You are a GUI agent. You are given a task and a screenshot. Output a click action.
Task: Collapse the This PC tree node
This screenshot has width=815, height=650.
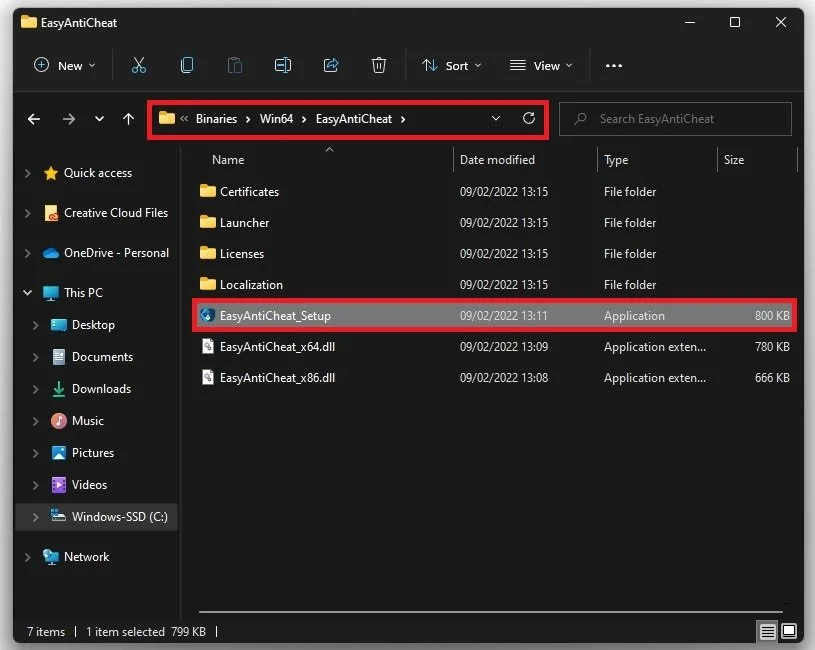point(28,293)
